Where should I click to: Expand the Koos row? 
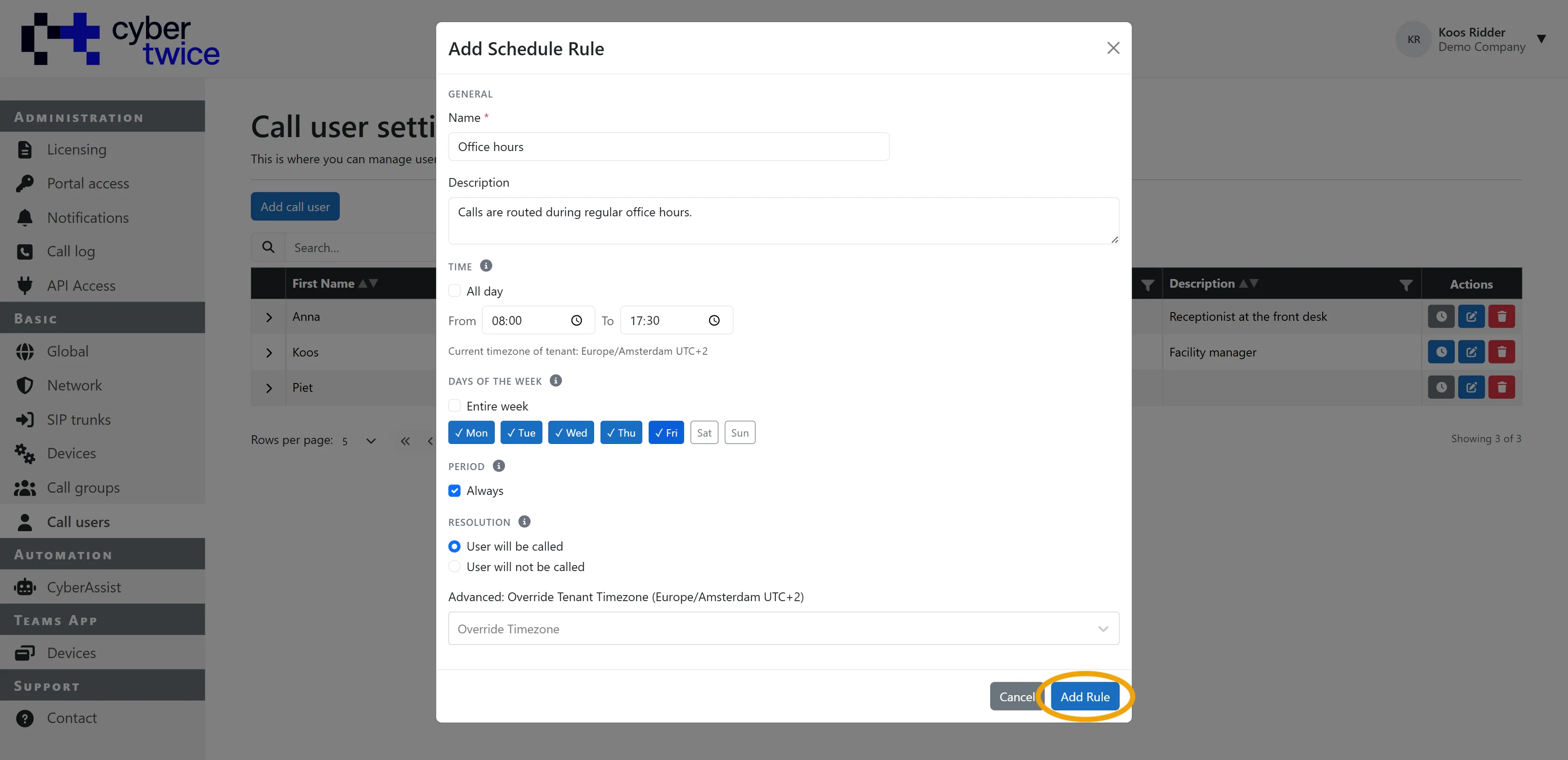[x=268, y=352]
